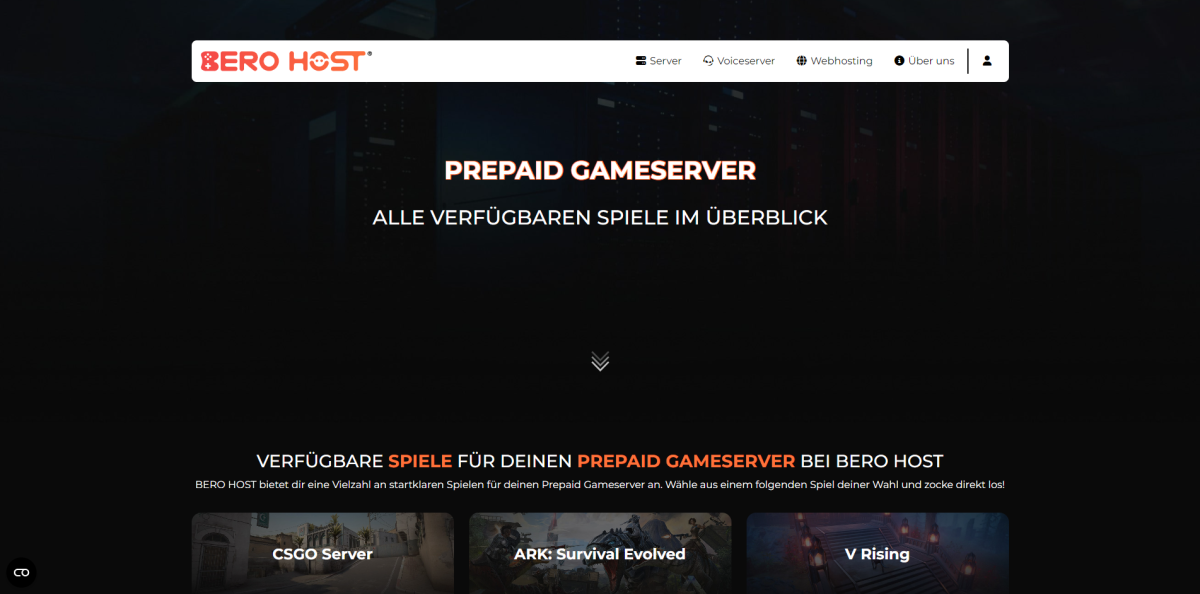The width and height of the screenshot is (1200, 594).
Task: Open the cookie settings round icon
Action: [21, 572]
